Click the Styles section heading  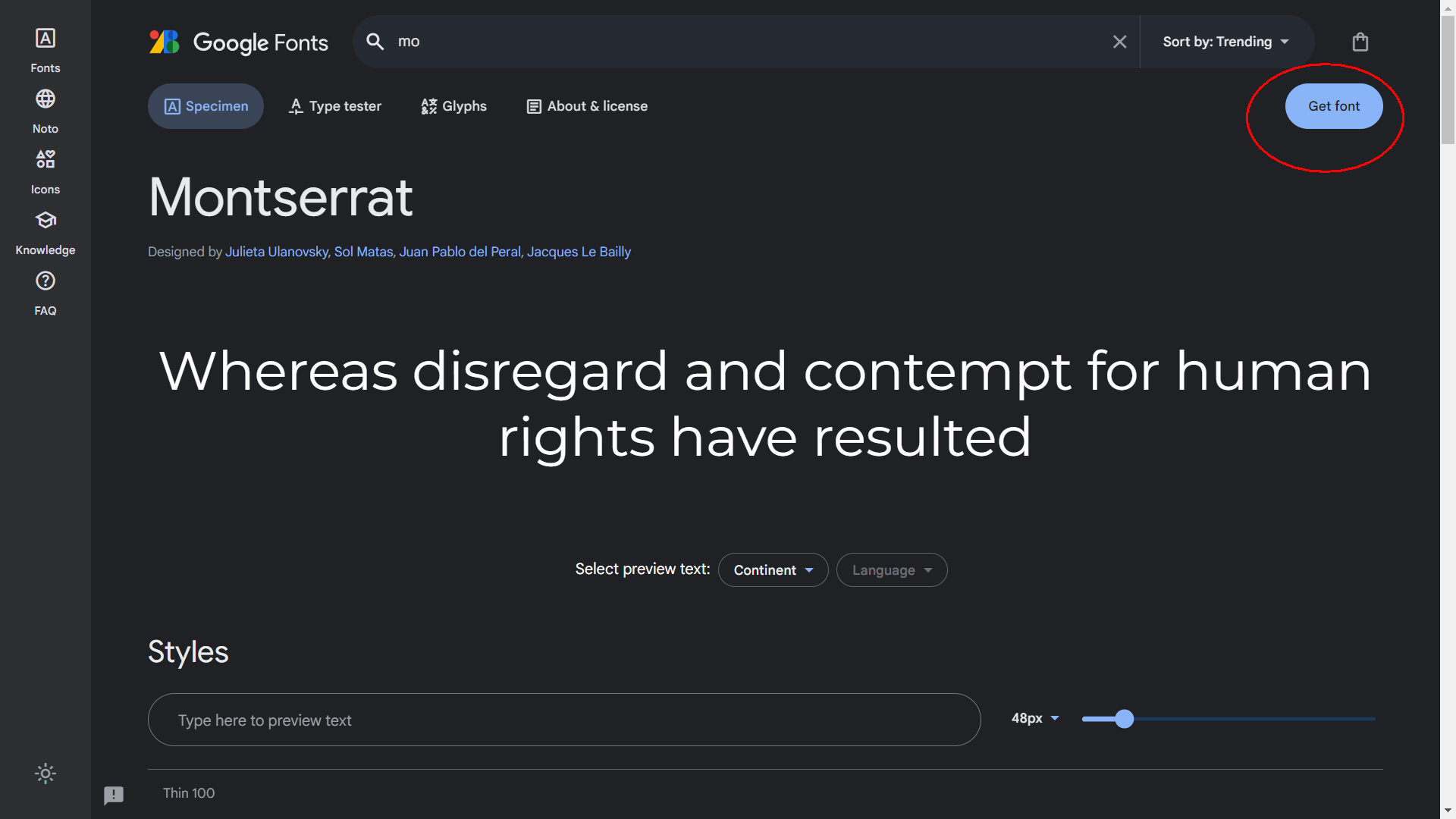coord(188,651)
